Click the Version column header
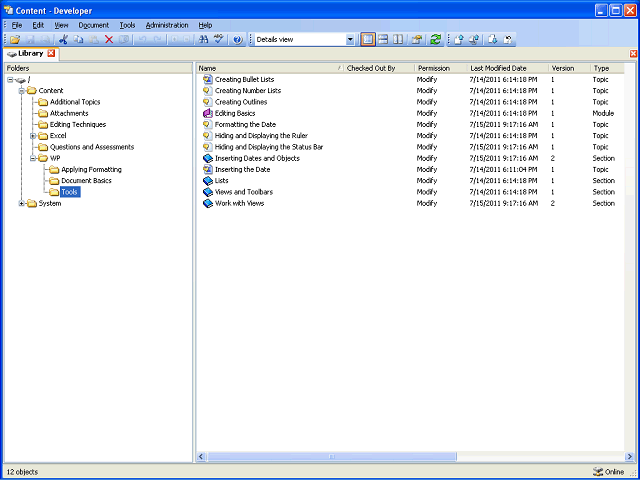This screenshot has width=640, height=480. pos(569,68)
